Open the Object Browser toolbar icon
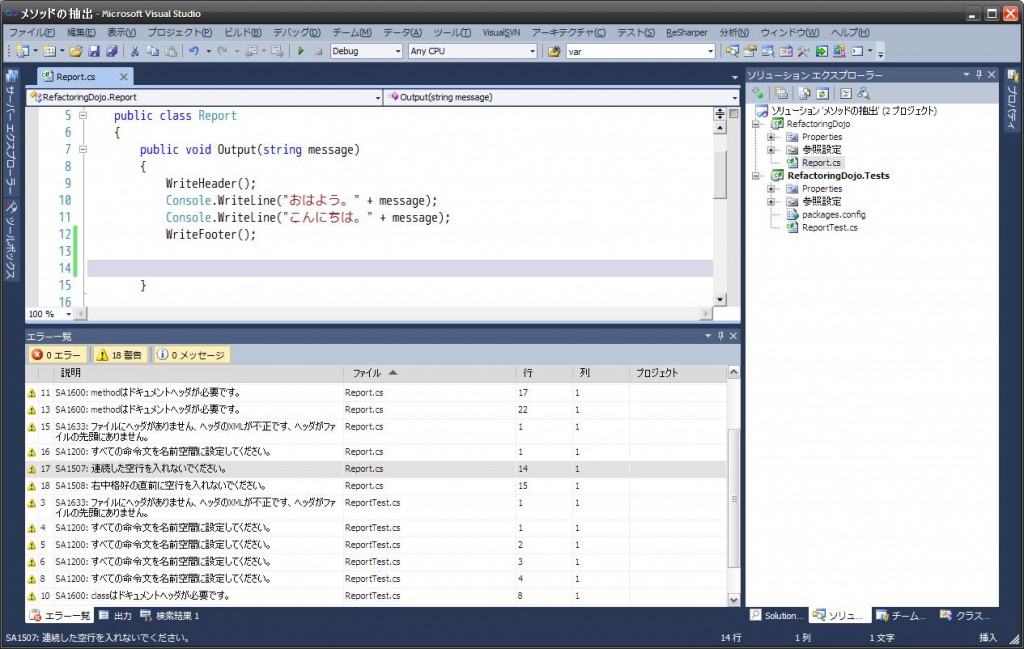 (768, 51)
